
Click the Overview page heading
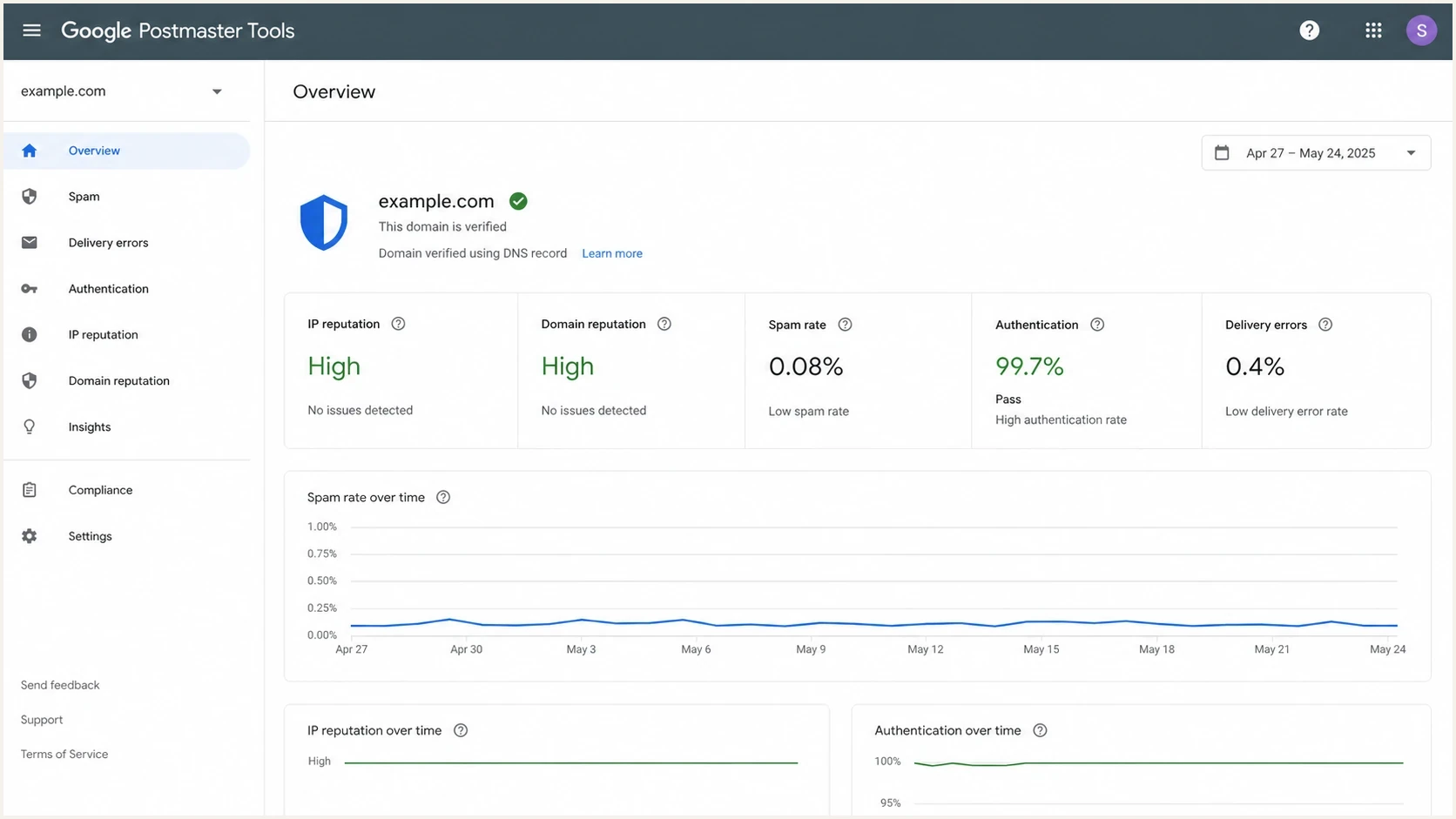334,91
